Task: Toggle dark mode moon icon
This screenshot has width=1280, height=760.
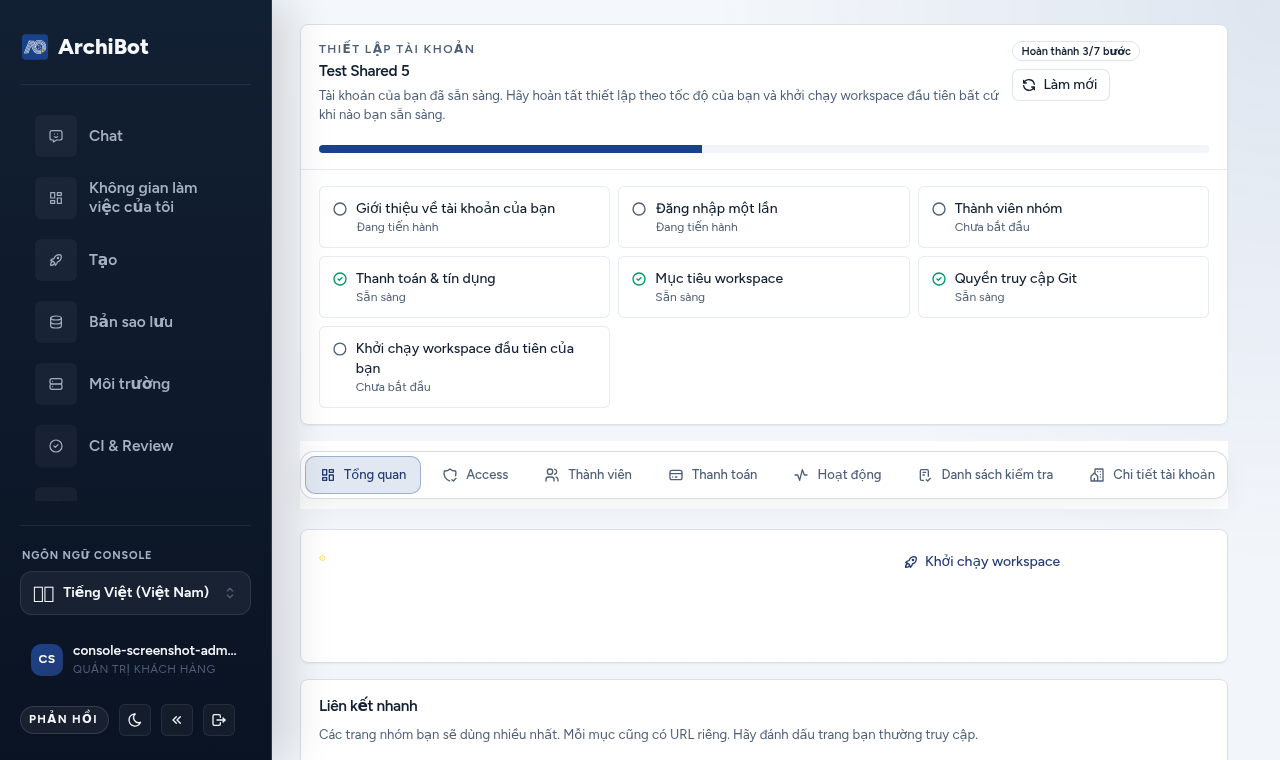Action: [x=135, y=720]
